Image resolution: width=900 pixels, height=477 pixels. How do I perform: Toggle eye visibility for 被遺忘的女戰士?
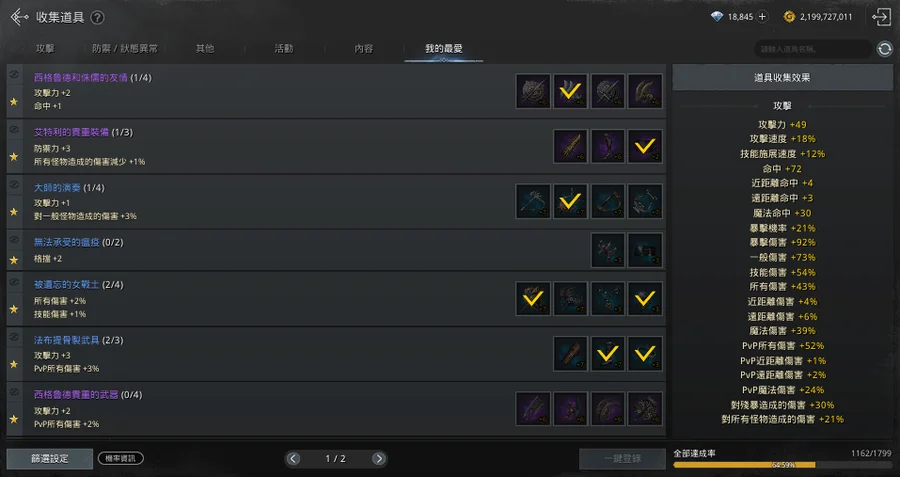pyautogui.click(x=14, y=282)
